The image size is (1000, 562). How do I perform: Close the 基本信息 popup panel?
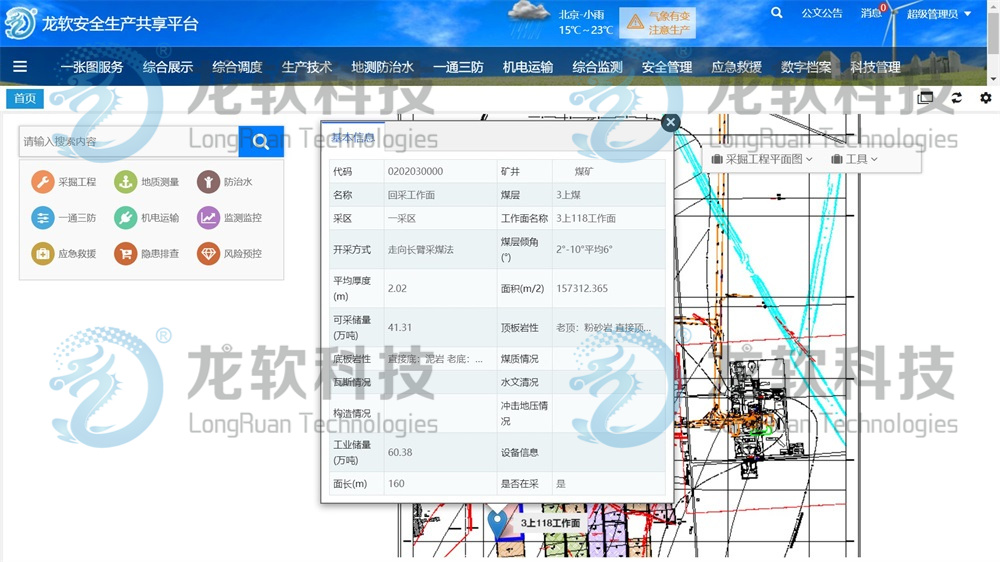point(670,122)
